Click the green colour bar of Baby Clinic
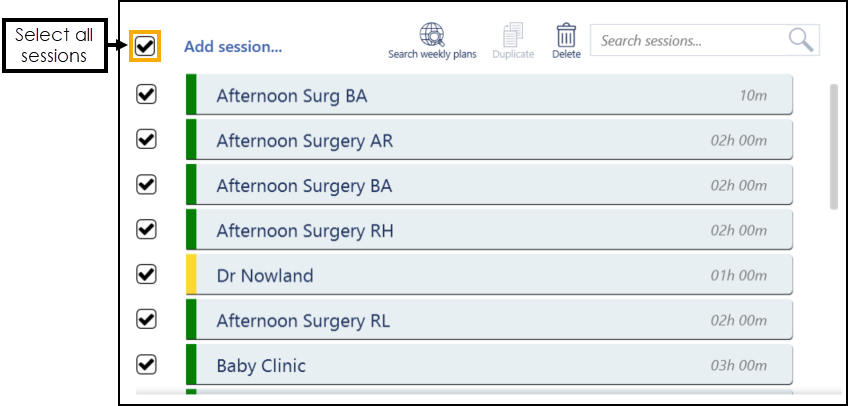 (x=191, y=365)
